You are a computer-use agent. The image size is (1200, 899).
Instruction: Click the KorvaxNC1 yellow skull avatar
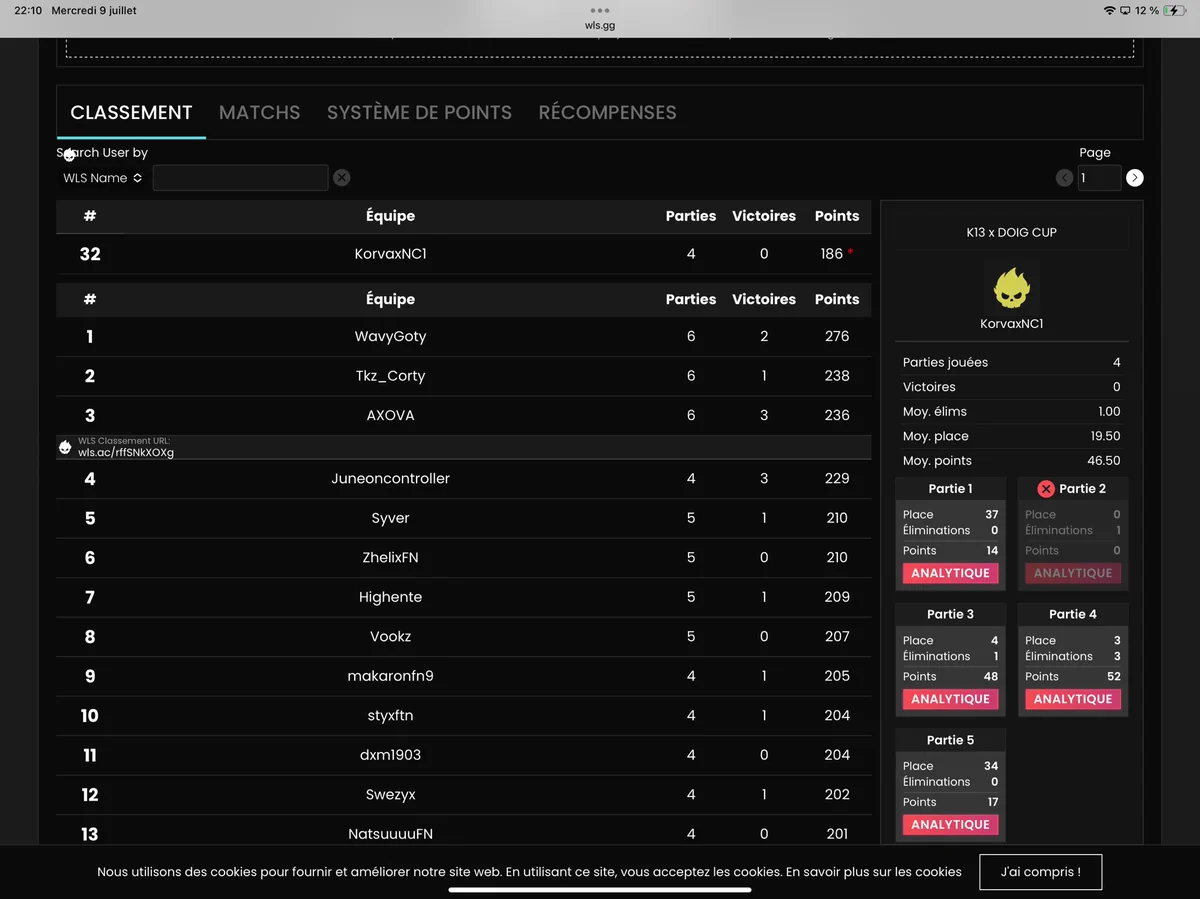[x=1012, y=288]
